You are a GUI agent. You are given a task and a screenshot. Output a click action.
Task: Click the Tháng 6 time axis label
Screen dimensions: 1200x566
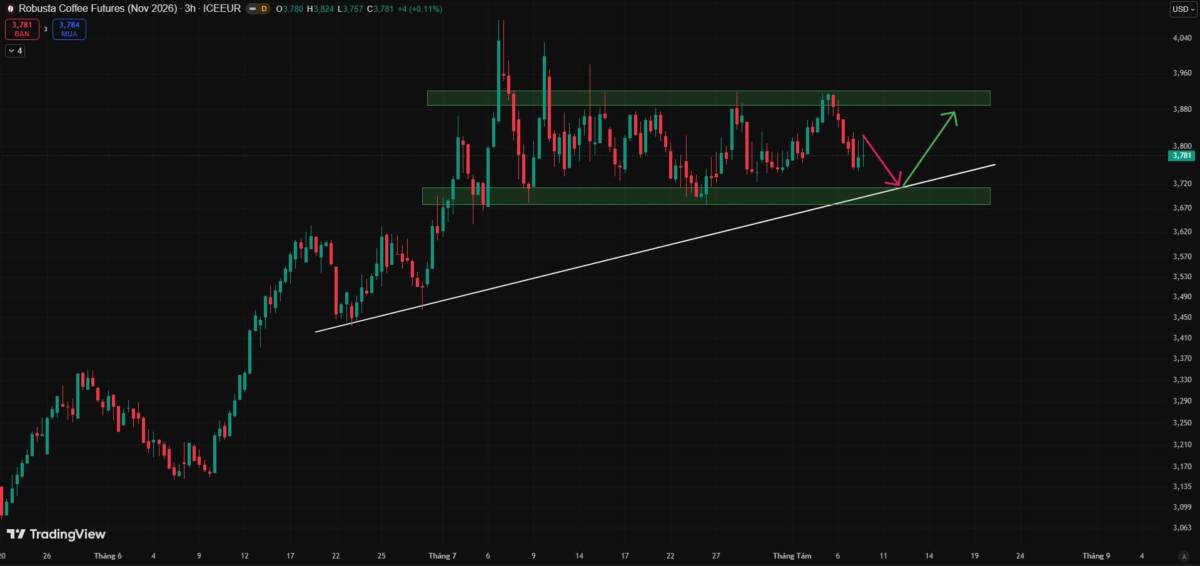click(107, 555)
